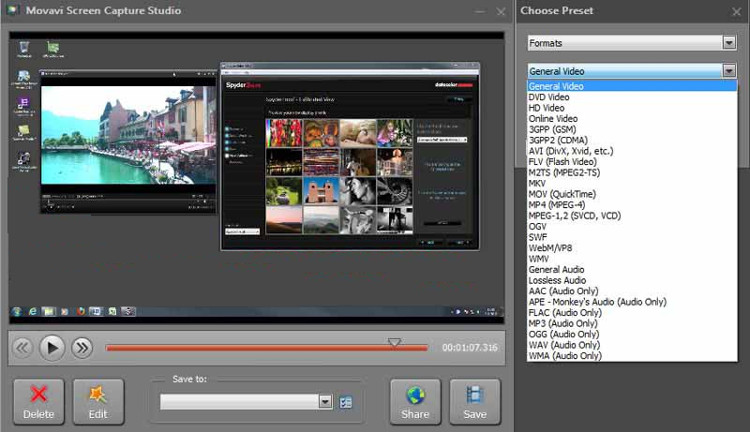Image resolution: width=750 pixels, height=432 pixels.
Task: Rewind with the double left arrow button
Action: 22,348
